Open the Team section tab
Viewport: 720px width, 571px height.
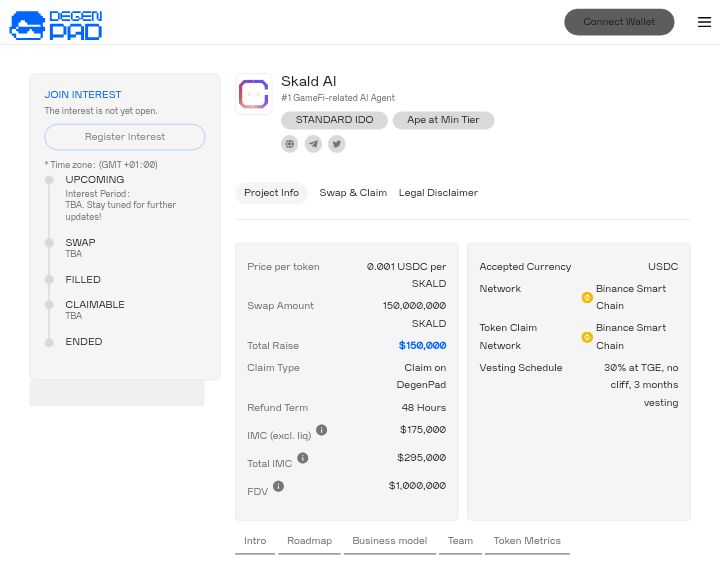point(460,541)
